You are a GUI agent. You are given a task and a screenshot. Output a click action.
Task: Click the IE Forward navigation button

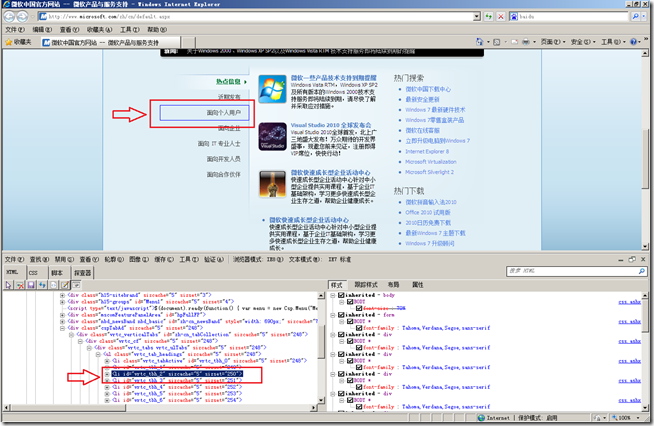pyautogui.click(x=23, y=17)
